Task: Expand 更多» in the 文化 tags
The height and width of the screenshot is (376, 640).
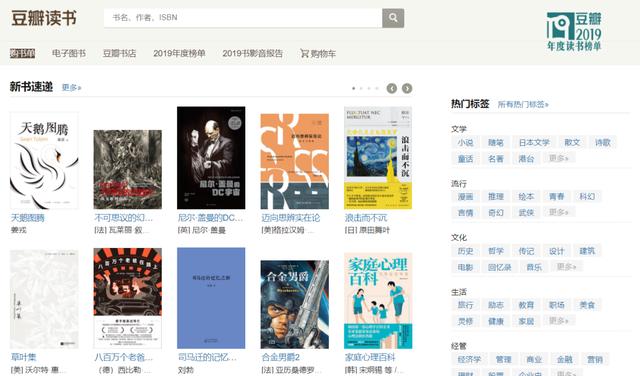Action: pos(567,267)
